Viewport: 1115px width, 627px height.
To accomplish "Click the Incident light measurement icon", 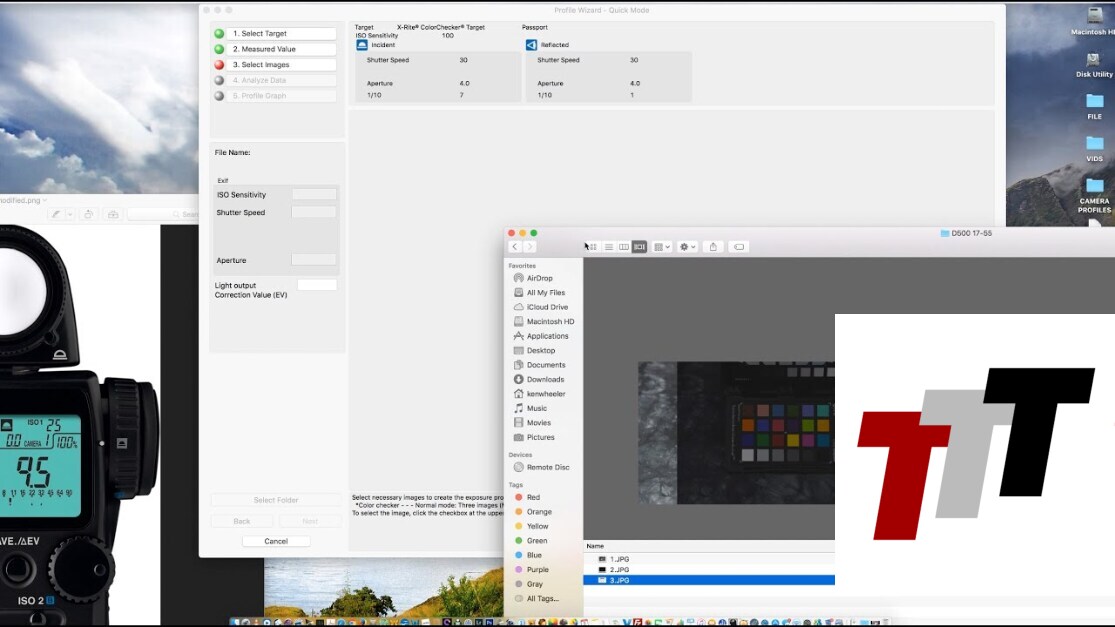I will pyautogui.click(x=362, y=45).
